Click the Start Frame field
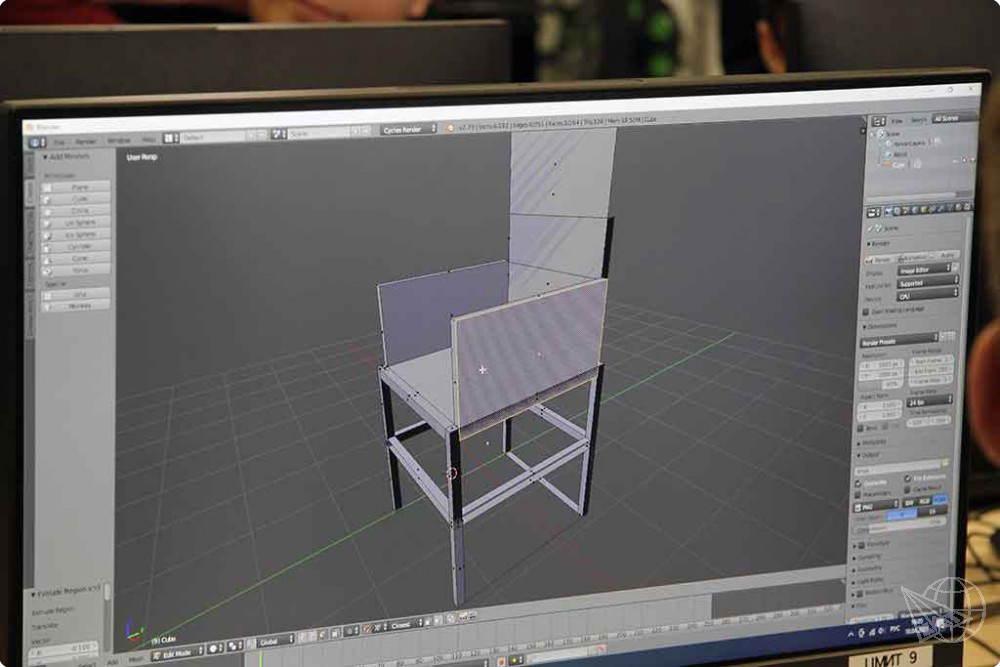This screenshot has height=667, width=1000. (x=932, y=360)
